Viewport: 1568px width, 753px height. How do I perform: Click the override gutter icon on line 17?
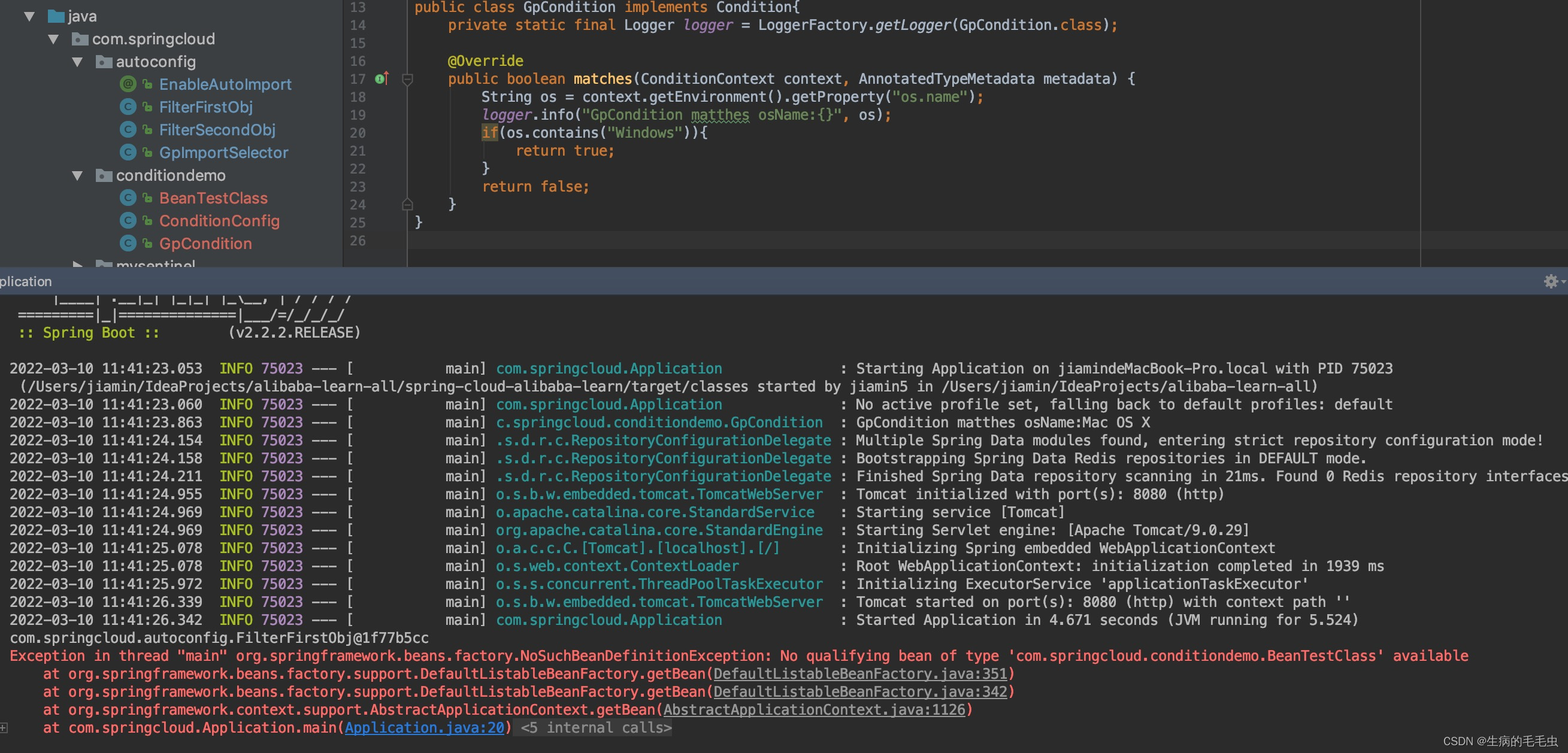(382, 78)
